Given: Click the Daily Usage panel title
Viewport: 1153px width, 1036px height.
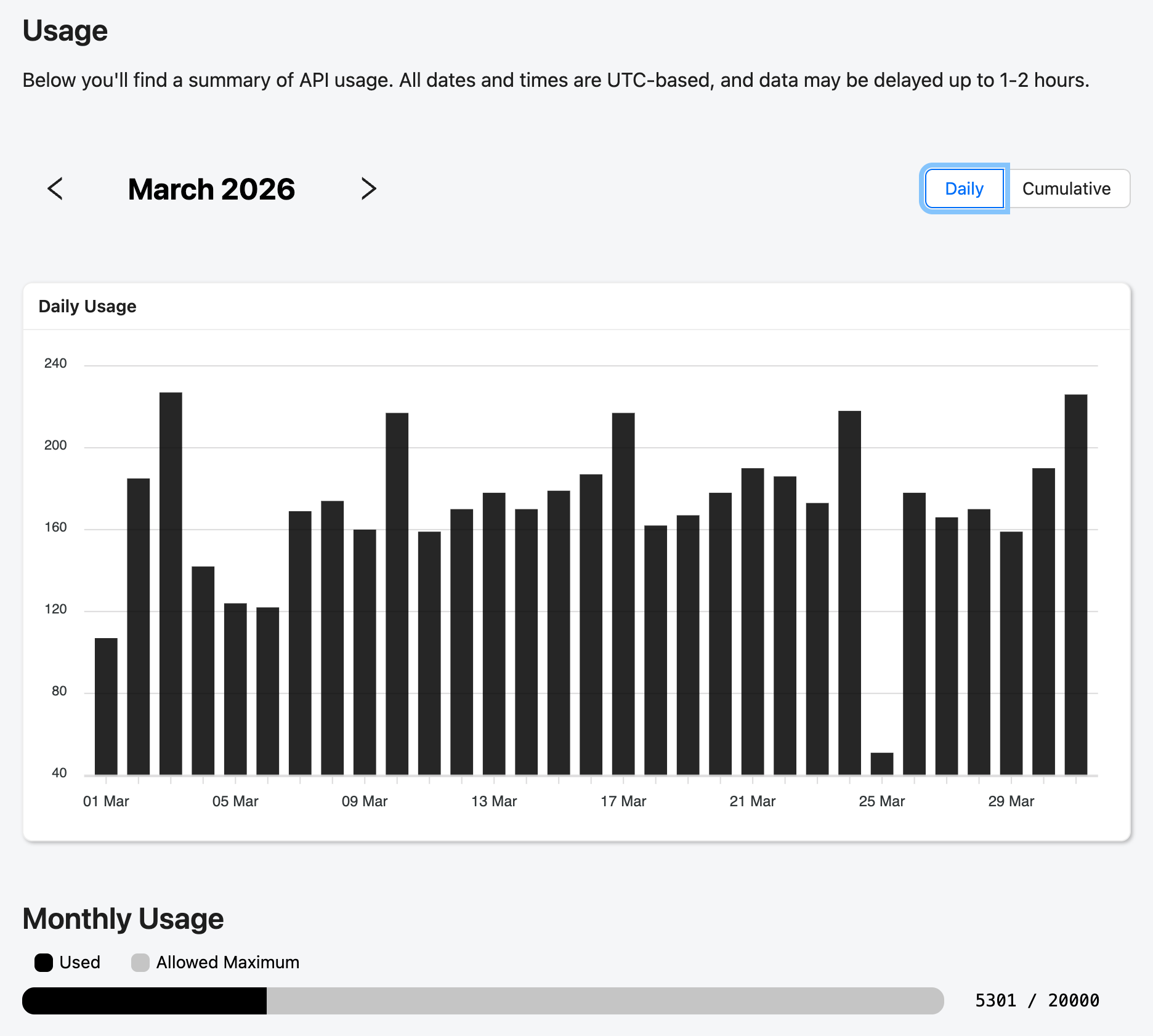Looking at the screenshot, I should point(88,306).
